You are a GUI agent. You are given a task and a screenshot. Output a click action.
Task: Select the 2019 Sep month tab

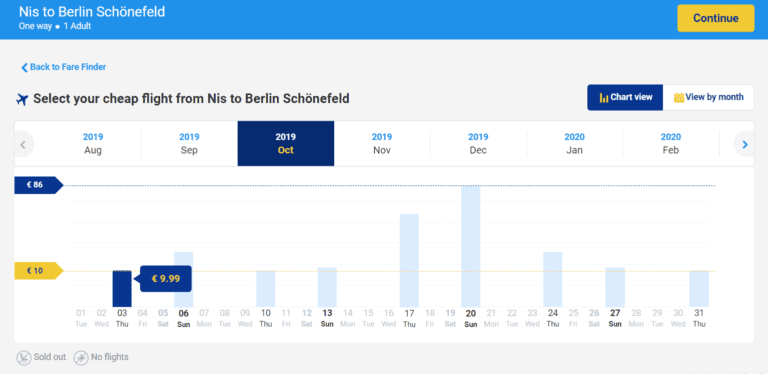click(x=189, y=143)
